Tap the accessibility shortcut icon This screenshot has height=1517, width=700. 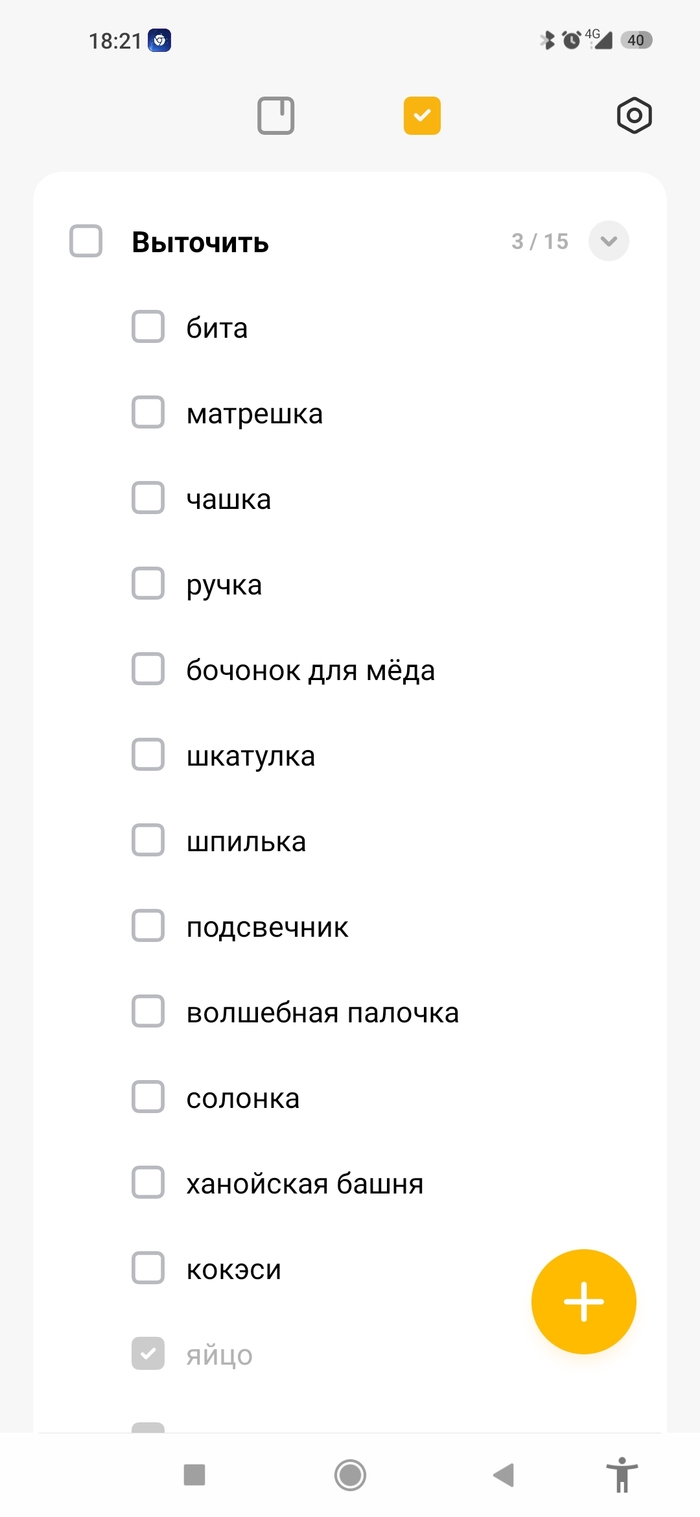coord(622,1475)
